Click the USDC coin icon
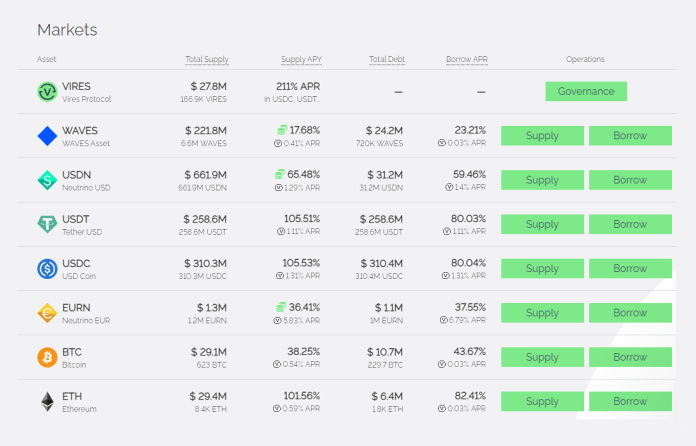The height and width of the screenshot is (446, 696). coord(47,268)
